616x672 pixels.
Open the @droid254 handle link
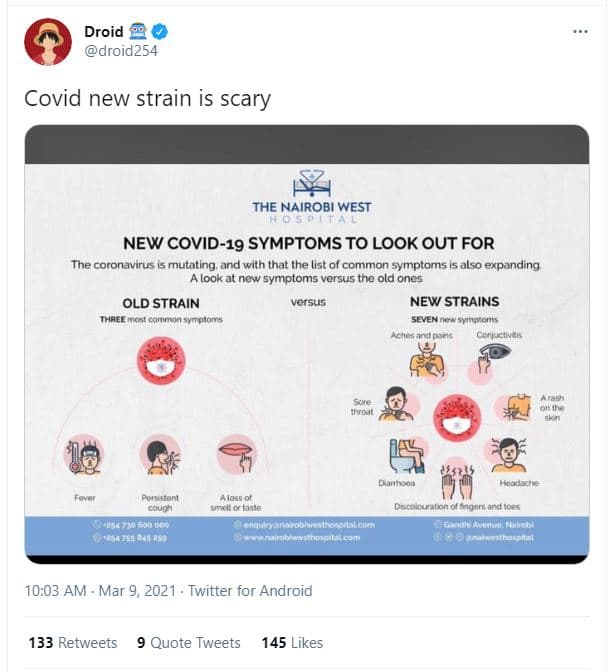click(121, 51)
